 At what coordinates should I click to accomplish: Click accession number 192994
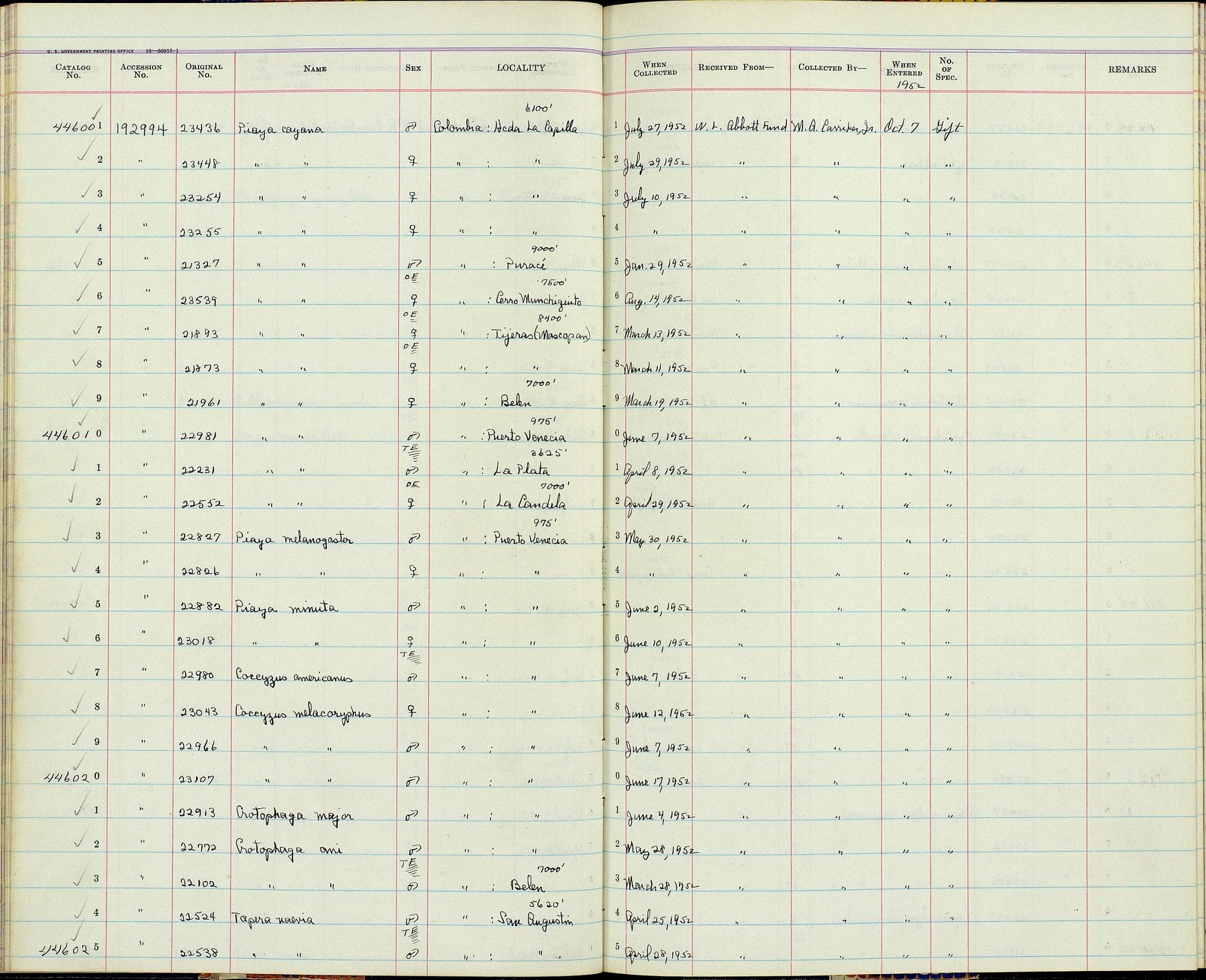pyautogui.click(x=142, y=129)
